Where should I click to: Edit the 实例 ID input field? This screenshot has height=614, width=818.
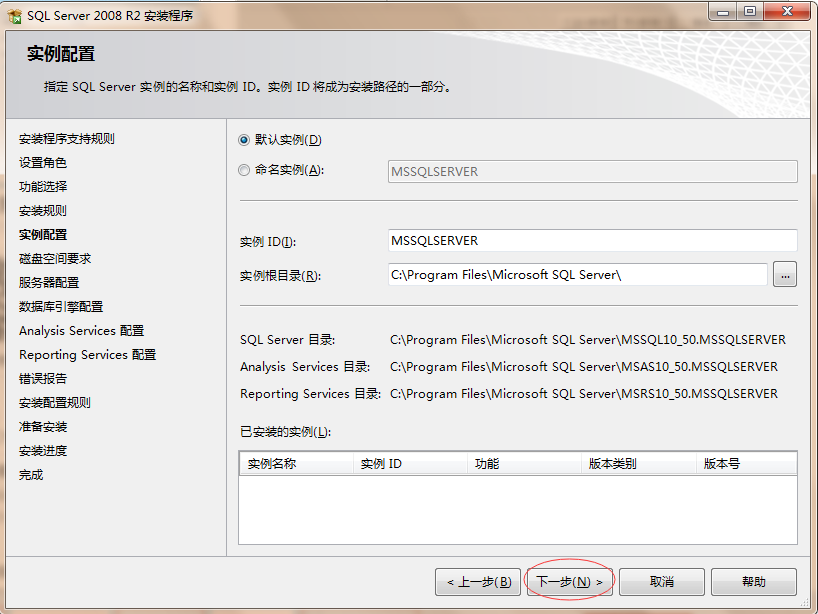(592, 240)
